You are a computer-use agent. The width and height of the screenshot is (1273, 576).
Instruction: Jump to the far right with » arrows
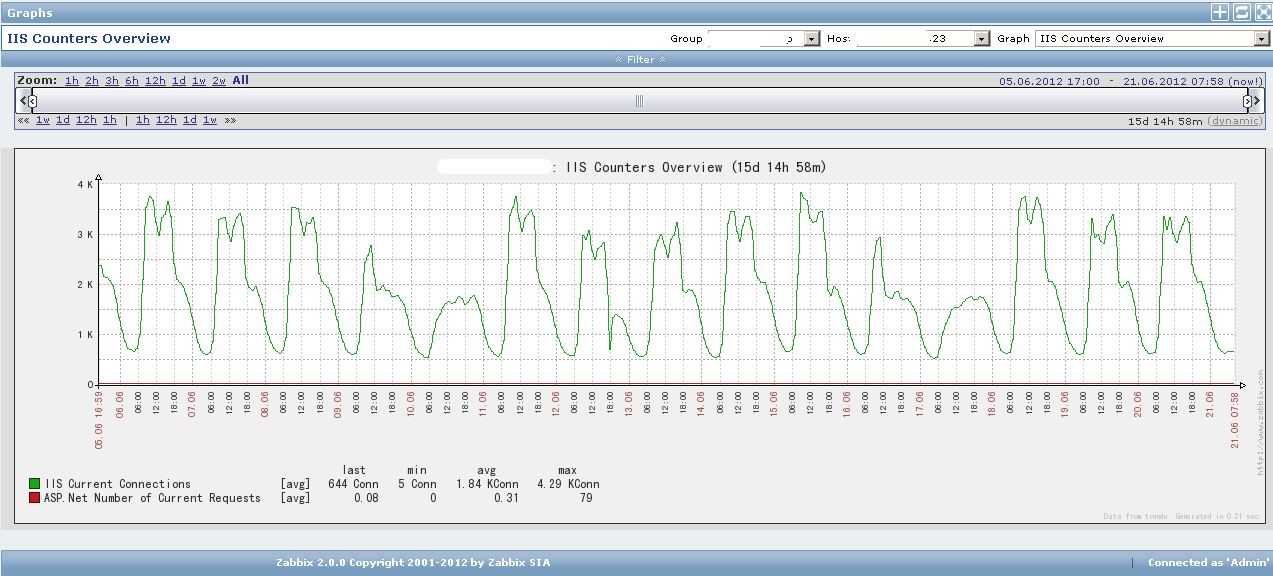pos(230,120)
